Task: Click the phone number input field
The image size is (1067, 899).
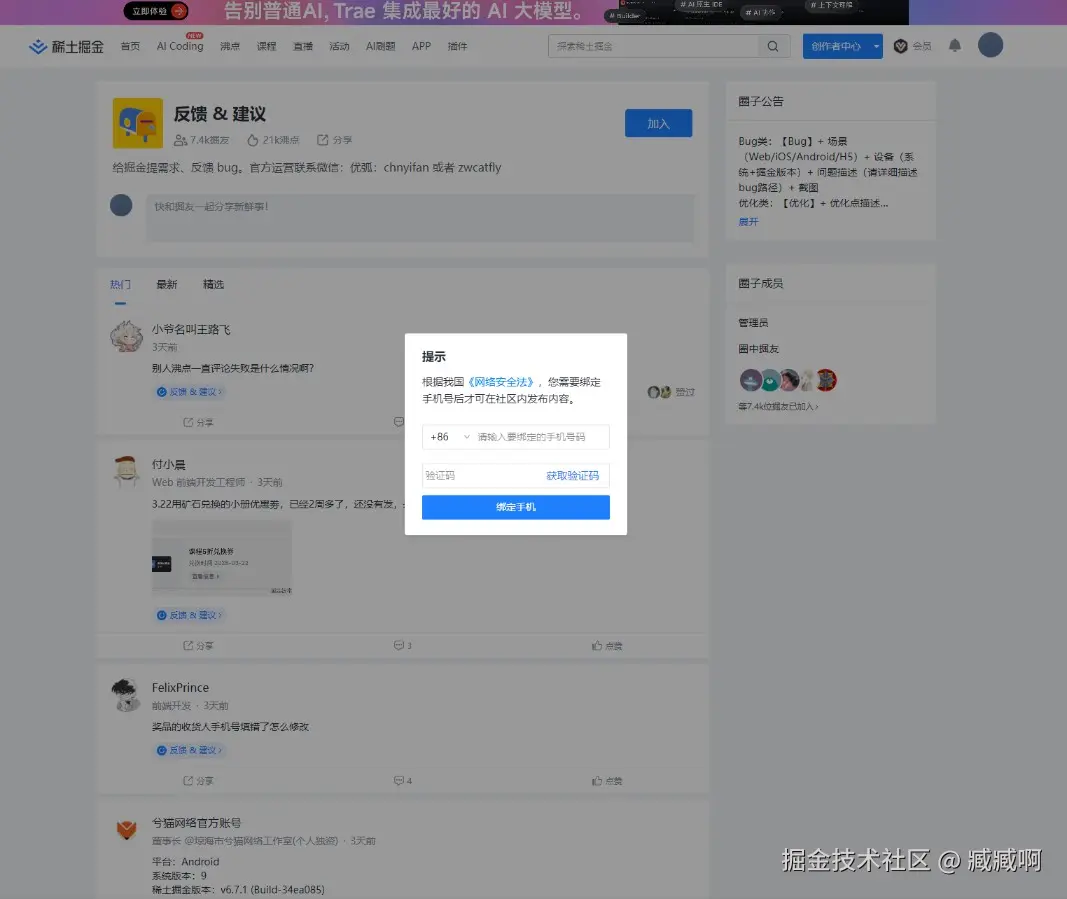Action: [530, 437]
